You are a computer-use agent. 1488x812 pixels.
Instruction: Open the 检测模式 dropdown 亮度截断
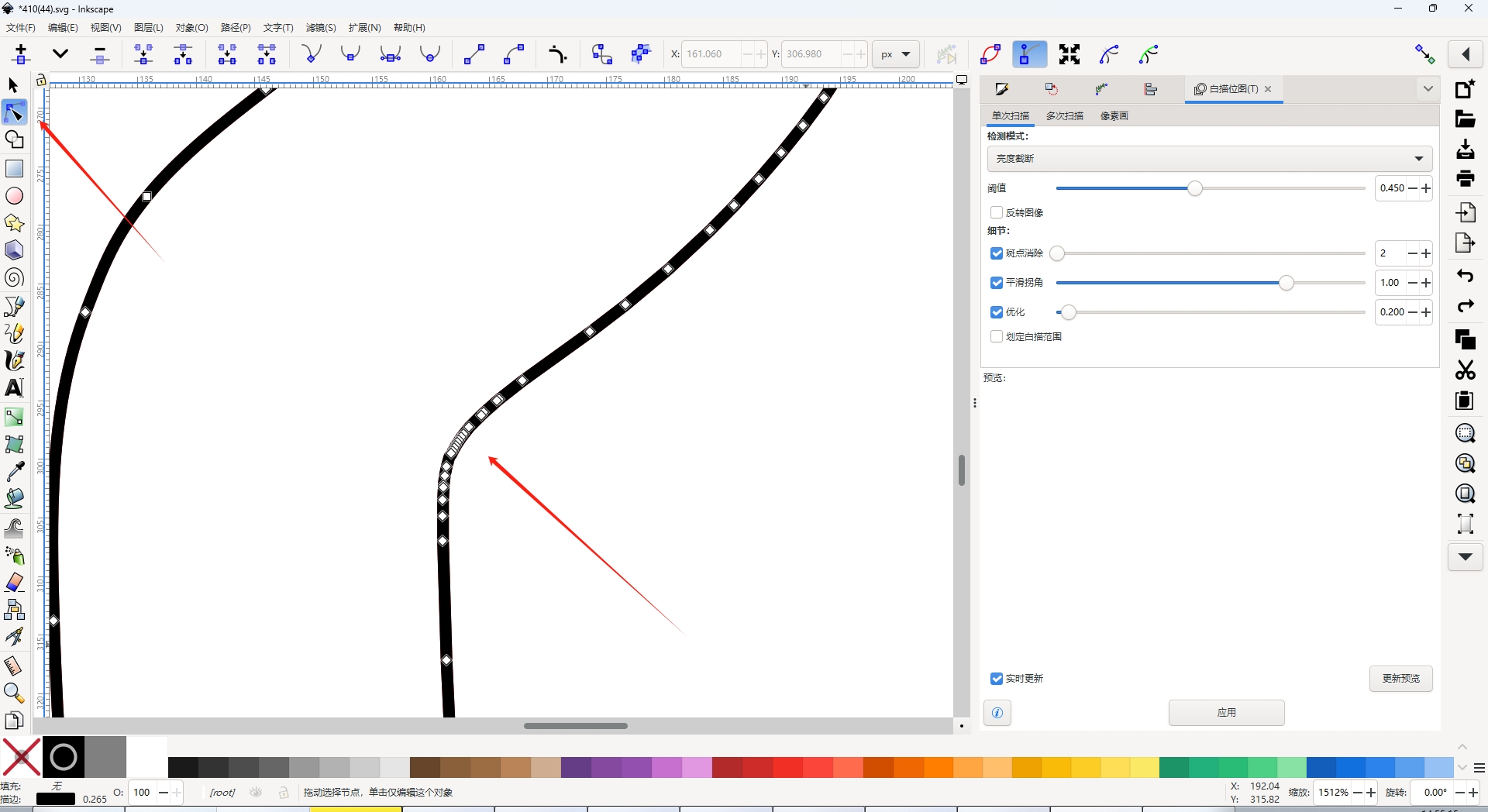coord(1209,159)
